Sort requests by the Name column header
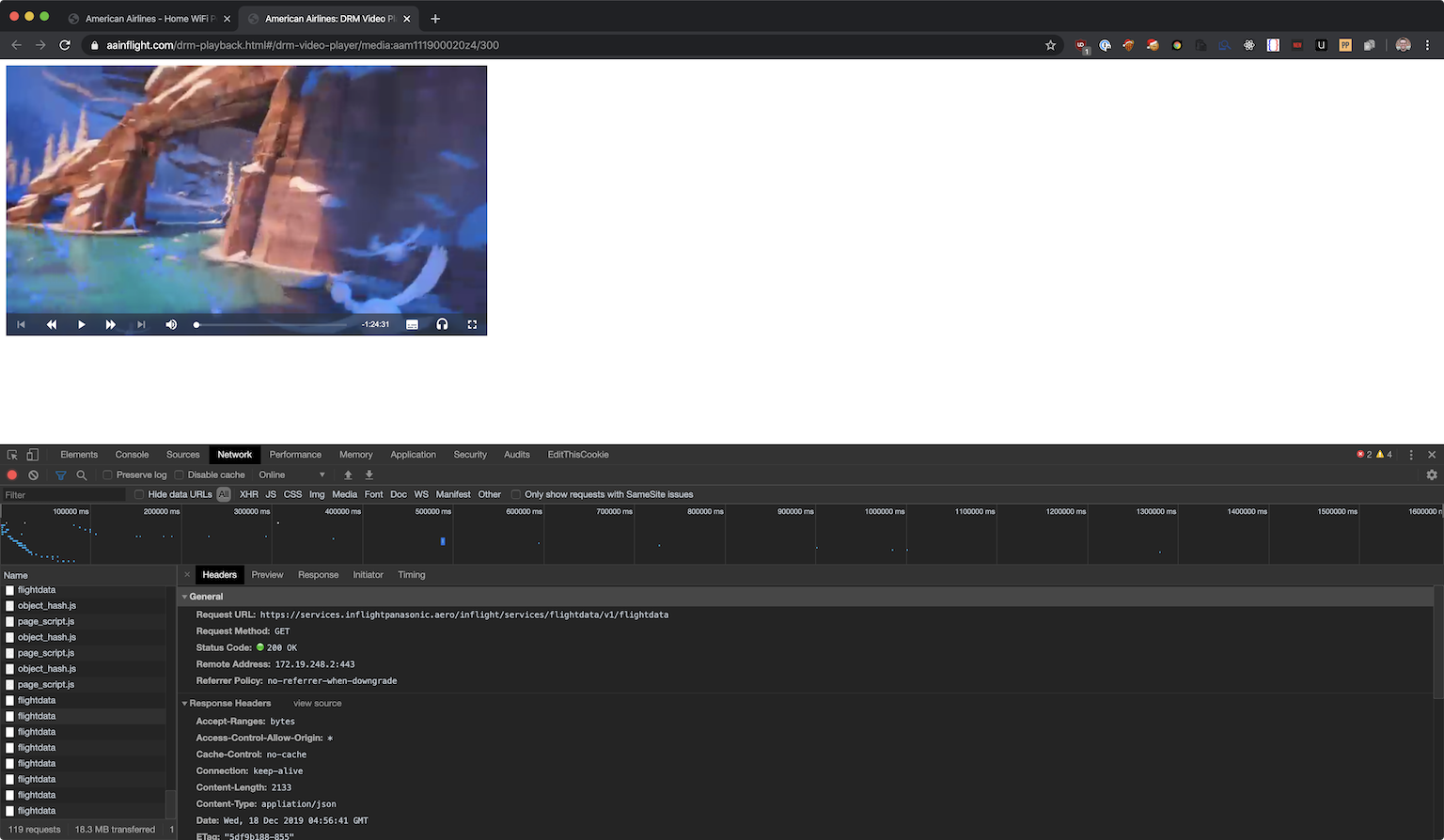 [x=87, y=575]
